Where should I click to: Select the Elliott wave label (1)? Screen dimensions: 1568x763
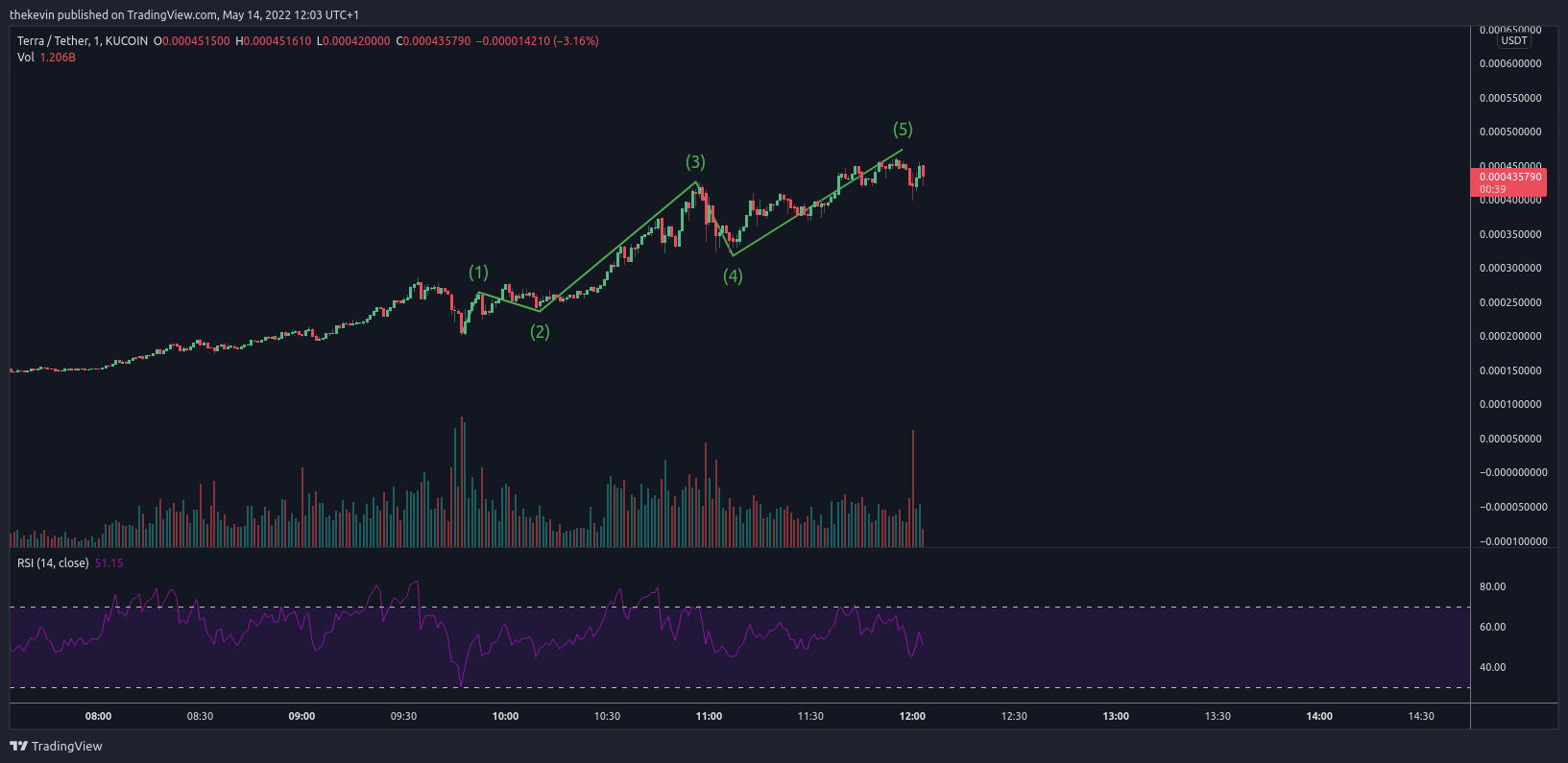click(478, 273)
